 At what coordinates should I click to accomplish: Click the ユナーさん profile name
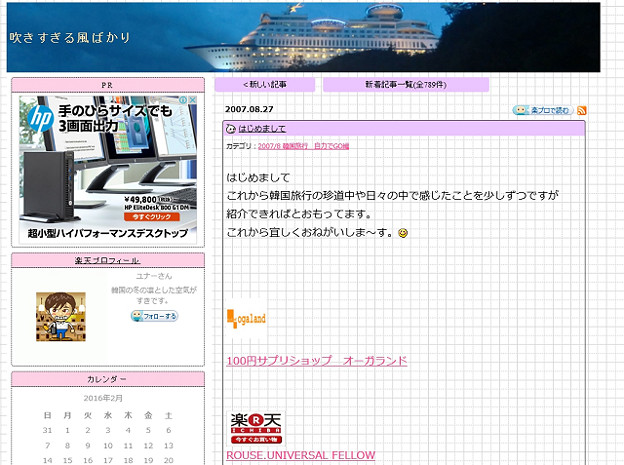pos(154,276)
